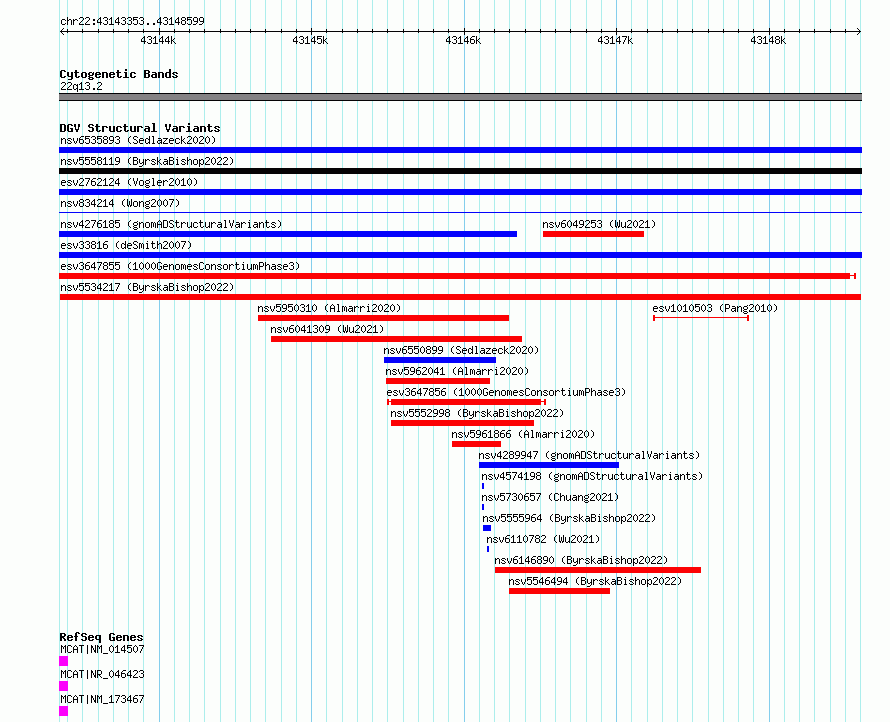890x722 pixels.
Task: Open the nsv834214 (Wong2007) label
Action: click(x=120, y=203)
